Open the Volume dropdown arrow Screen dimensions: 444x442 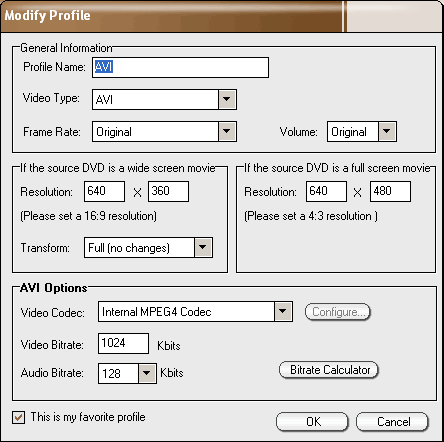coord(387,131)
